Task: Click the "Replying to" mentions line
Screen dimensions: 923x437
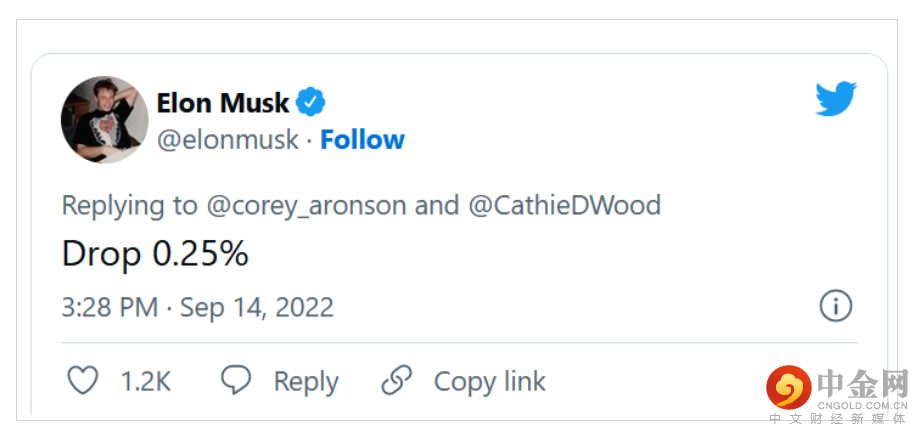Action: [x=361, y=206]
